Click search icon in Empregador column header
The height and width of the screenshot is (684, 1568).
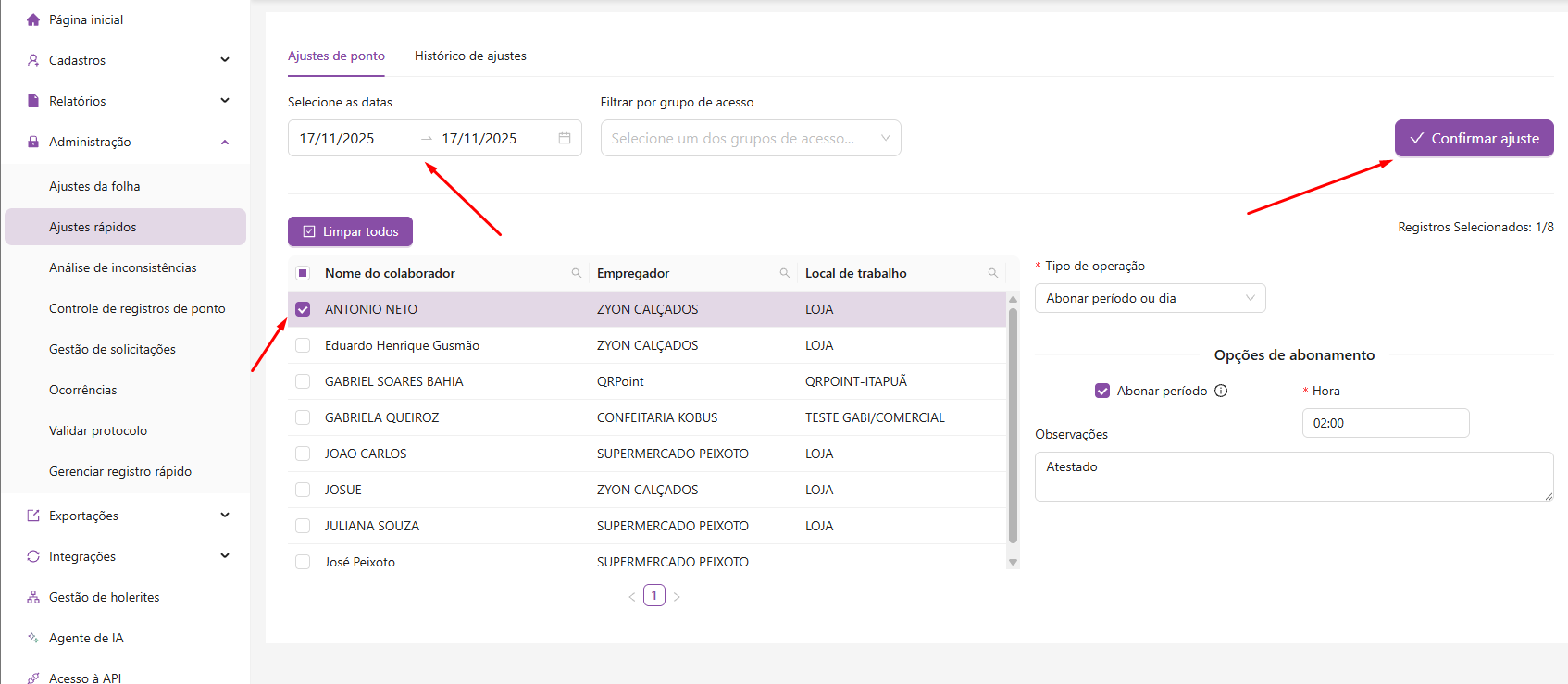pyautogui.click(x=785, y=273)
